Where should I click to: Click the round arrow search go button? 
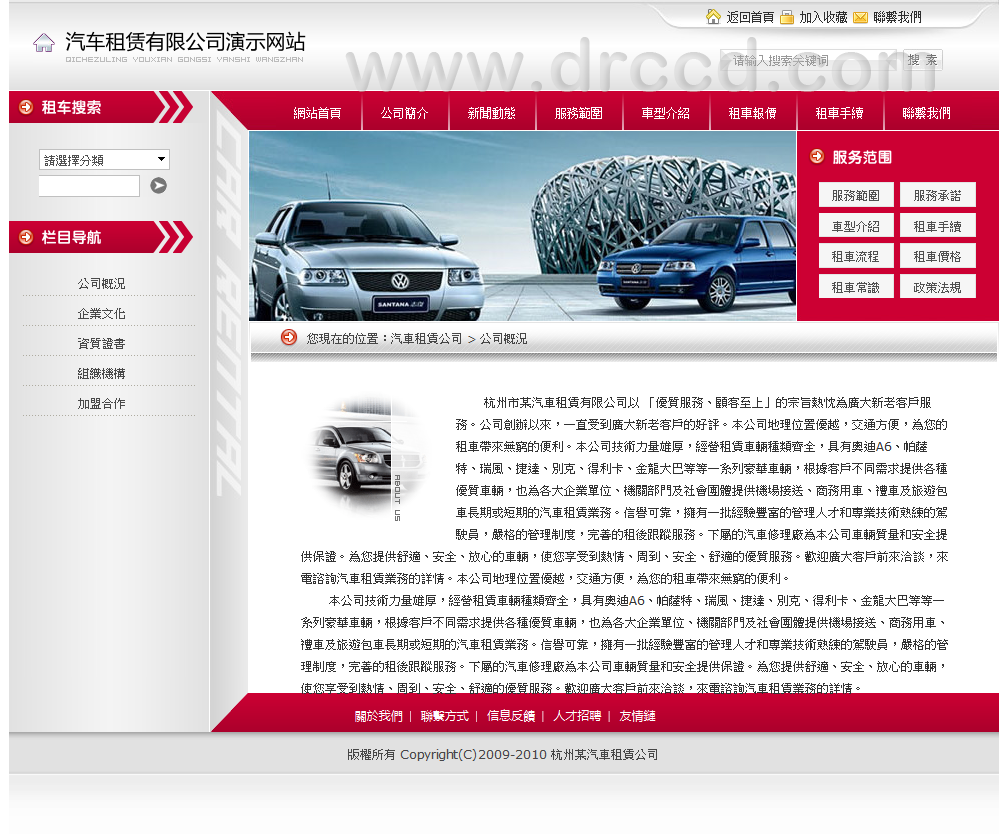(x=159, y=186)
